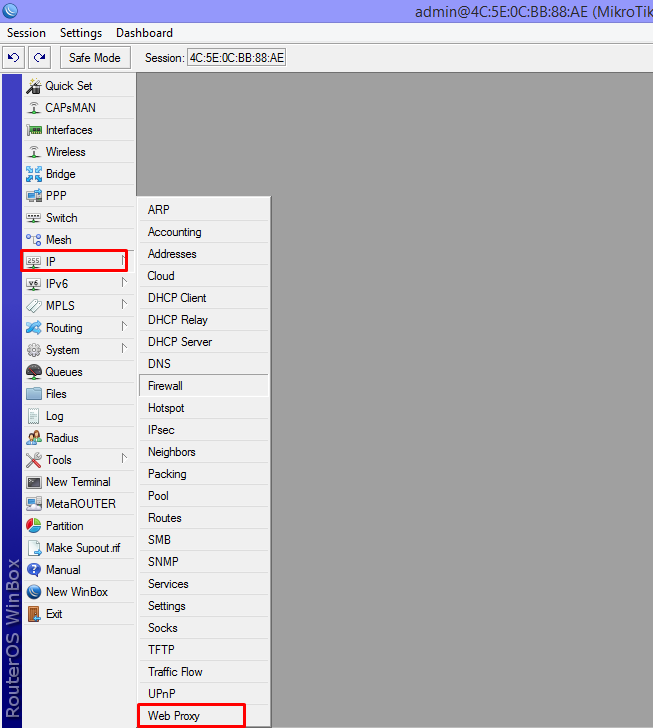The width and height of the screenshot is (653, 728).
Task: Expand the IPv6 submenu arrow
Action: click(x=124, y=282)
